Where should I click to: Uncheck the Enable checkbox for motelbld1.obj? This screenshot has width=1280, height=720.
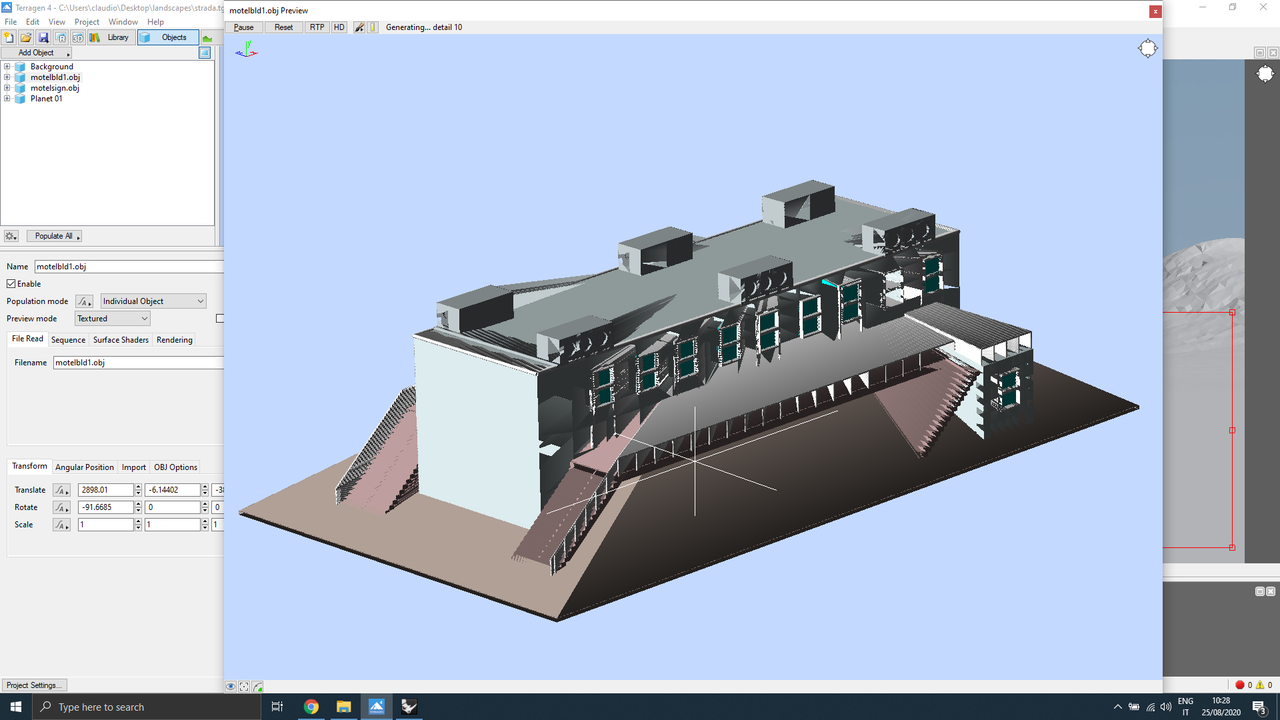(x=8, y=283)
